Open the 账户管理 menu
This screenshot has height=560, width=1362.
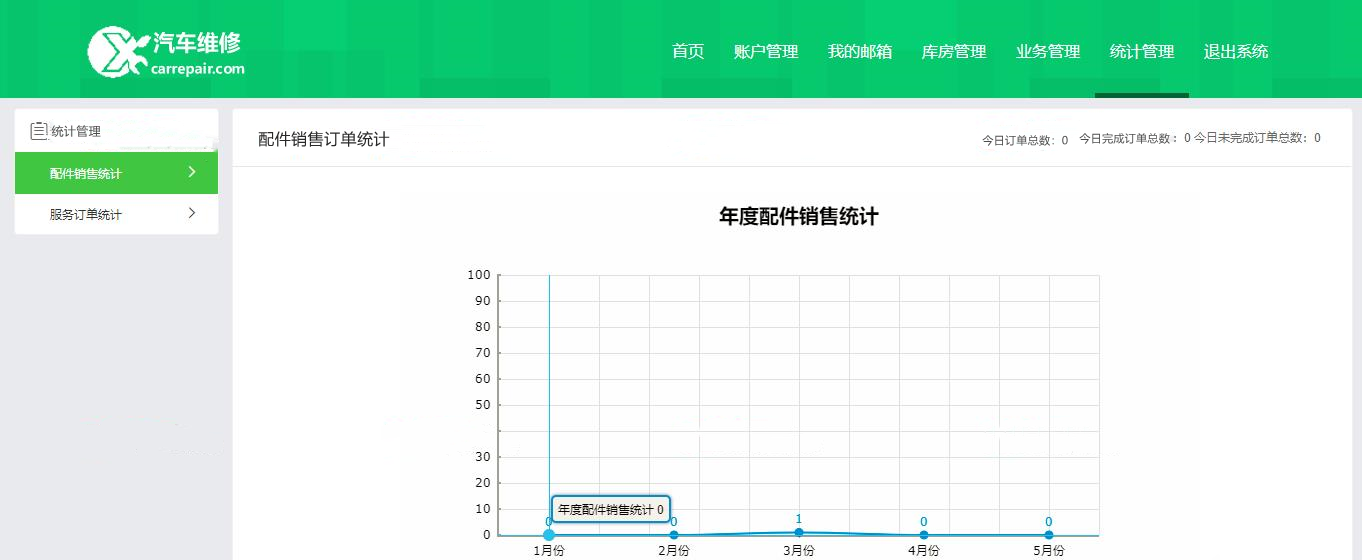pyautogui.click(x=766, y=52)
